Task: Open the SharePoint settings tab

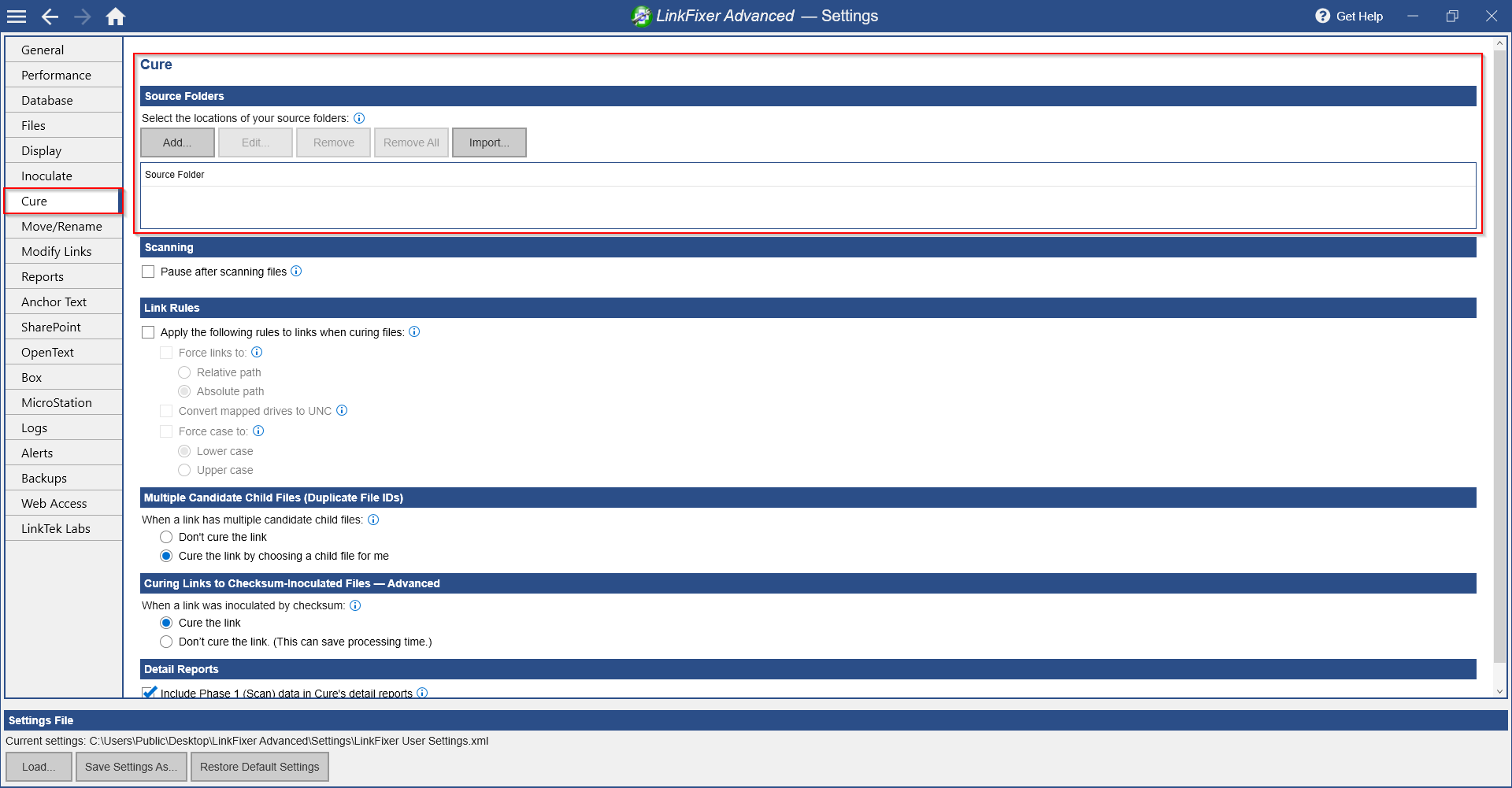Action: click(64, 327)
